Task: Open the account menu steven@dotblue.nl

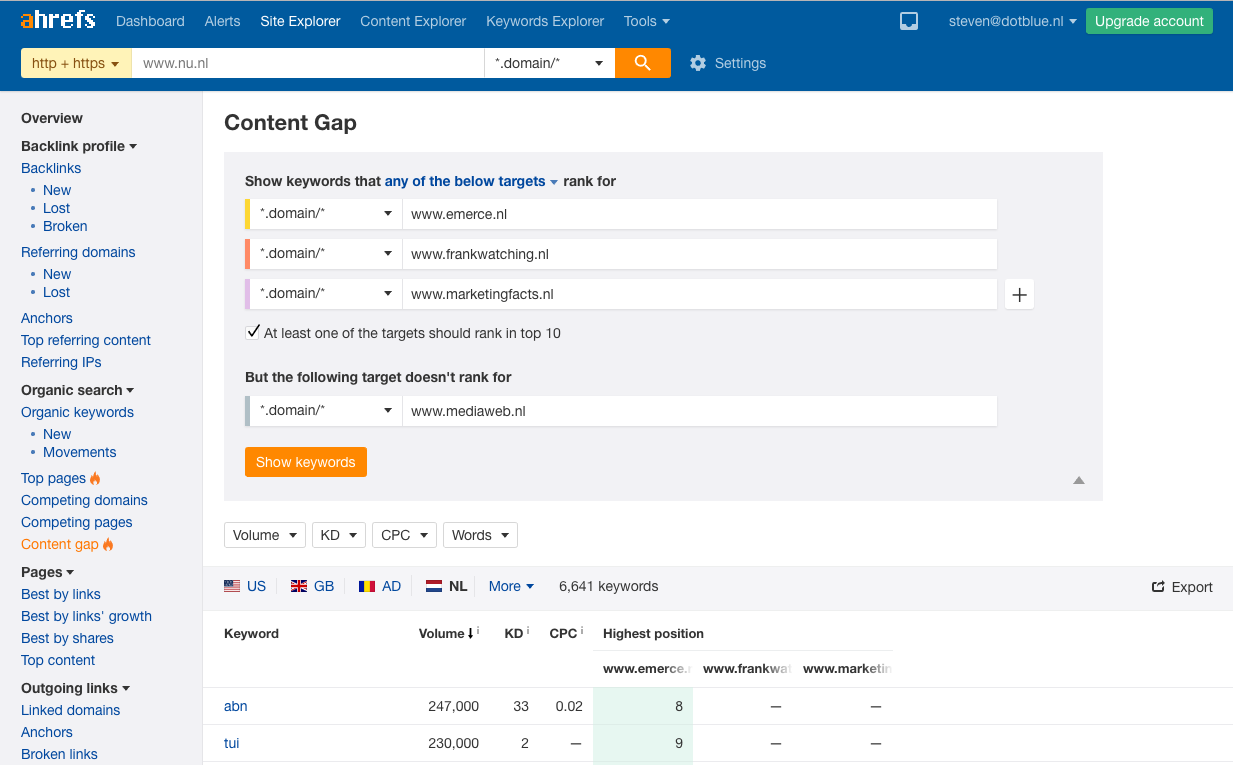Action: click(1012, 21)
